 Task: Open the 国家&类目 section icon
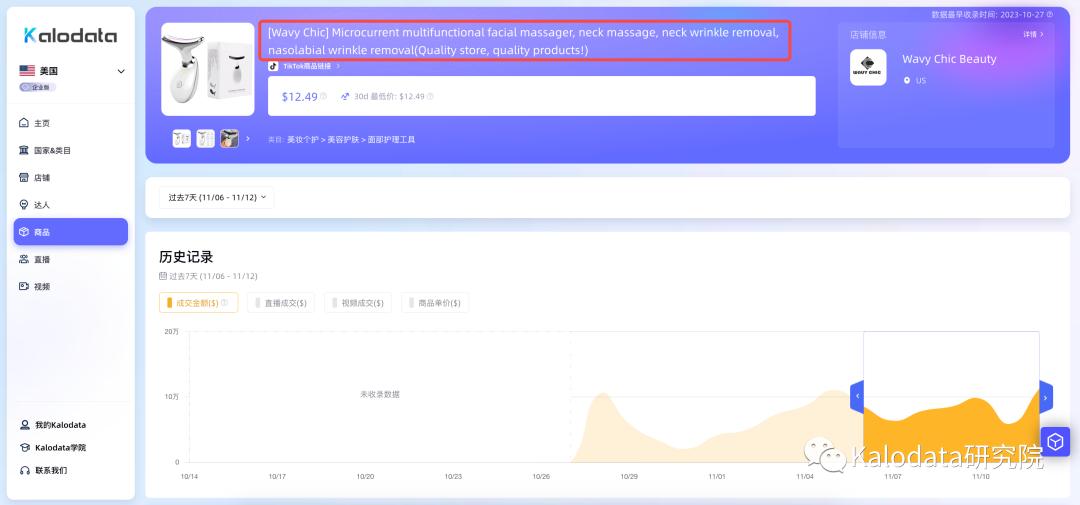[24, 150]
